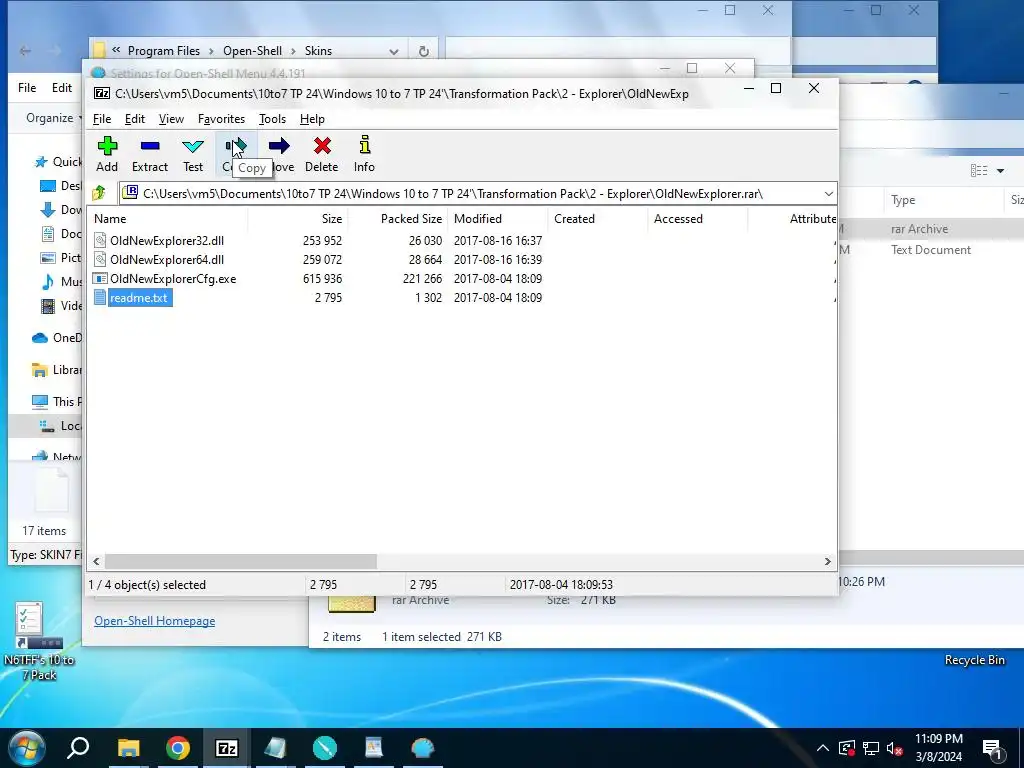Open Organize dropdown in Explorer
1024x768 pixels.
coord(54,118)
